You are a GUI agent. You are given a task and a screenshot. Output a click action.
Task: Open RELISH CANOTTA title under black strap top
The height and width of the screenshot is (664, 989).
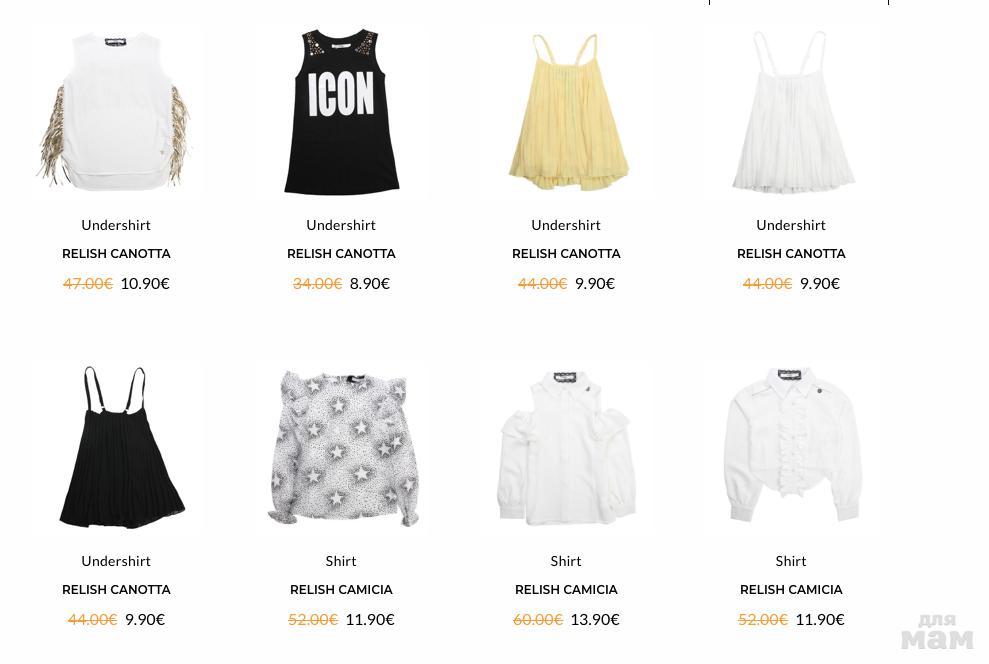pyautogui.click(x=116, y=590)
